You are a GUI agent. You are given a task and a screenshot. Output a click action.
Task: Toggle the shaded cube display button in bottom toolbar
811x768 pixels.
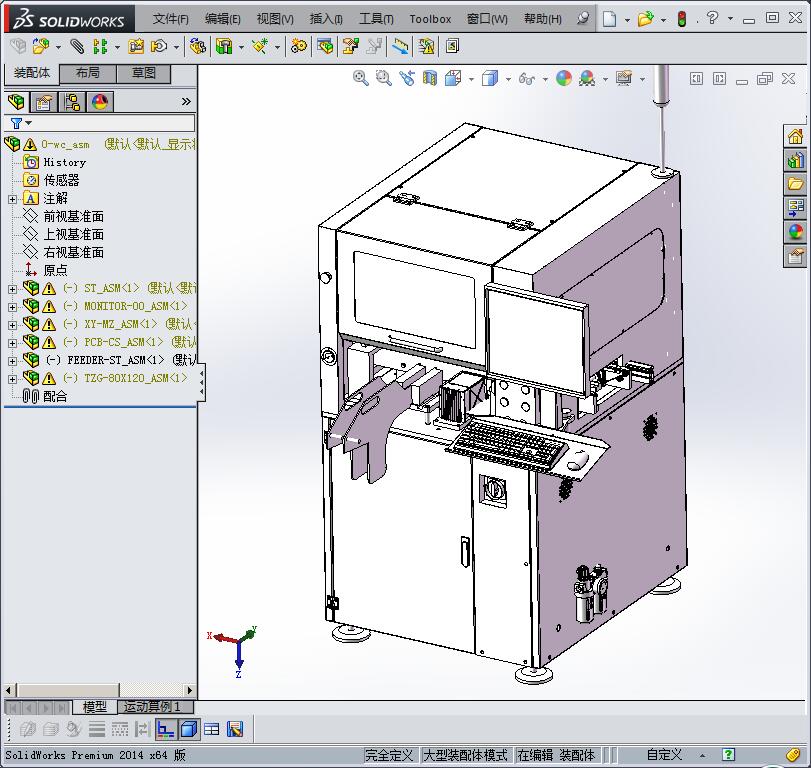pos(189,730)
